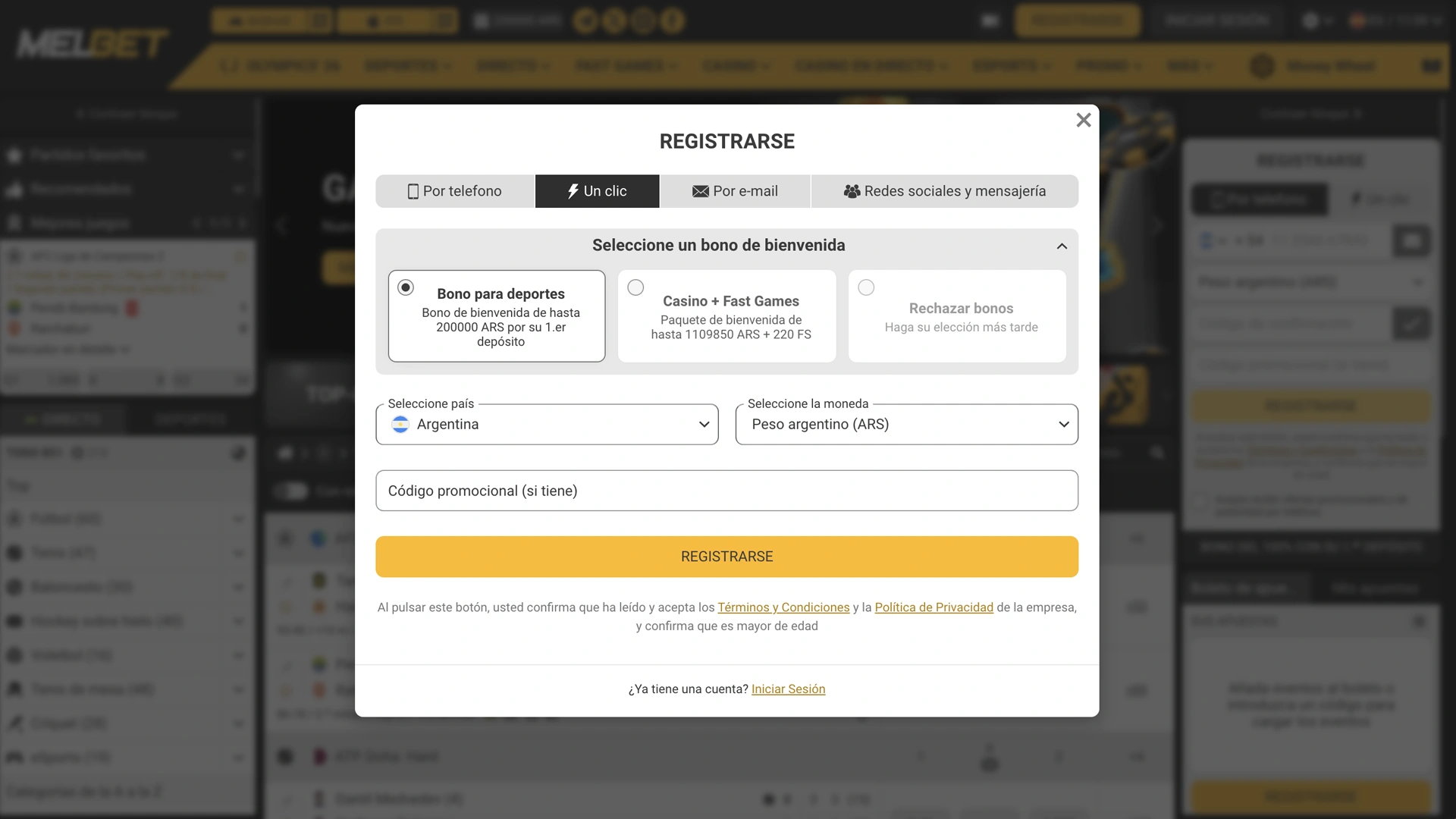Click the envelope icon on Por e-mail tab
1456x819 pixels.
[x=699, y=191]
